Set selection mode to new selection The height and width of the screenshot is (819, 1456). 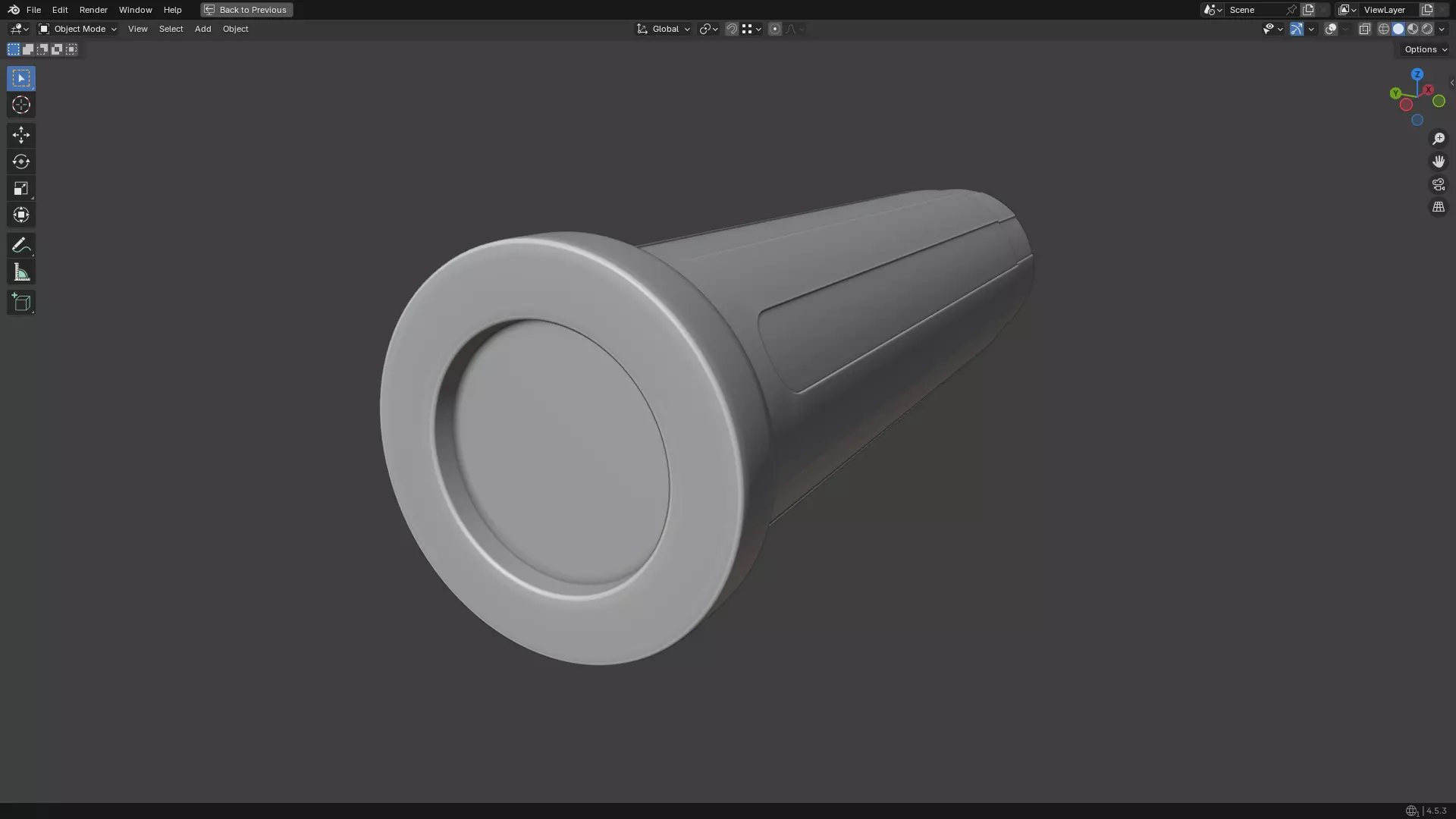[14, 49]
